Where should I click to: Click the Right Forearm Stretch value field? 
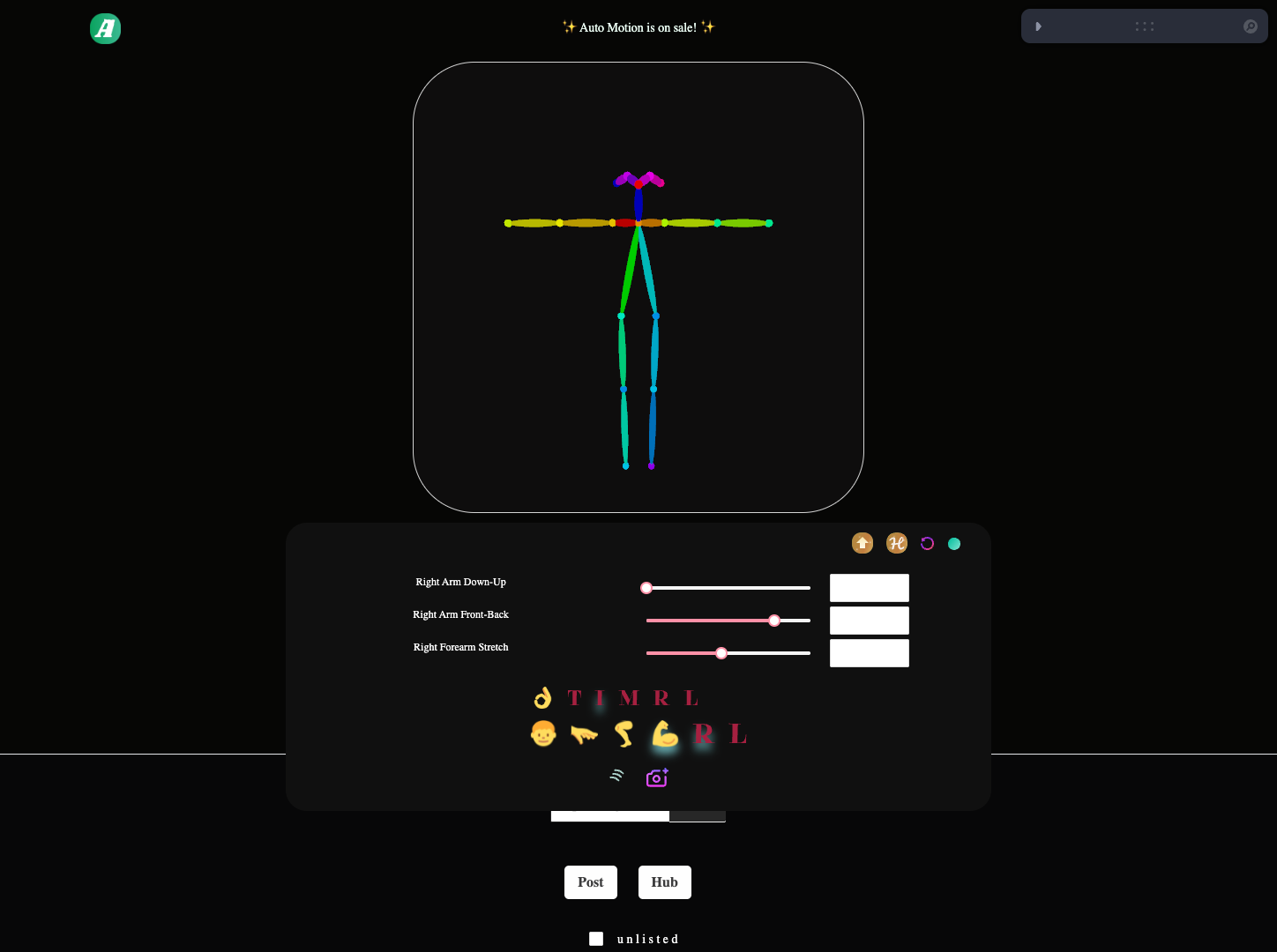point(869,653)
